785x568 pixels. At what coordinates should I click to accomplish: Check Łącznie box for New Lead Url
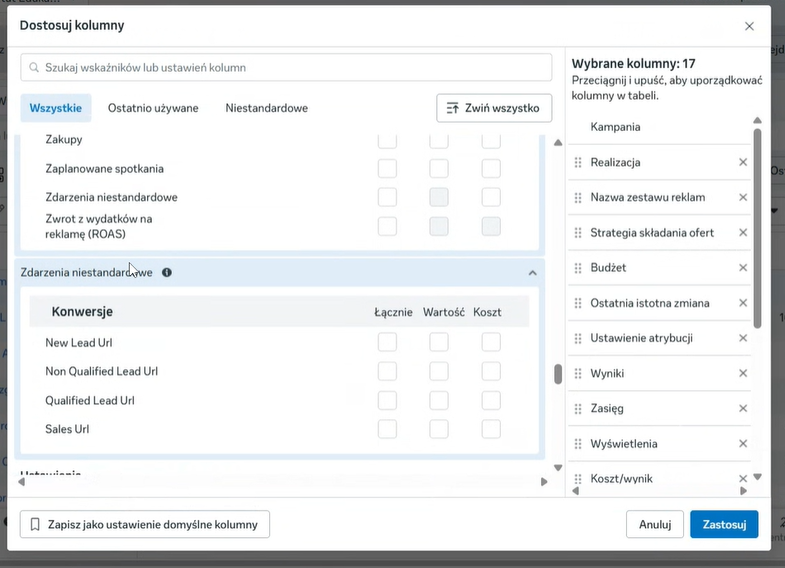(x=387, y=343)
